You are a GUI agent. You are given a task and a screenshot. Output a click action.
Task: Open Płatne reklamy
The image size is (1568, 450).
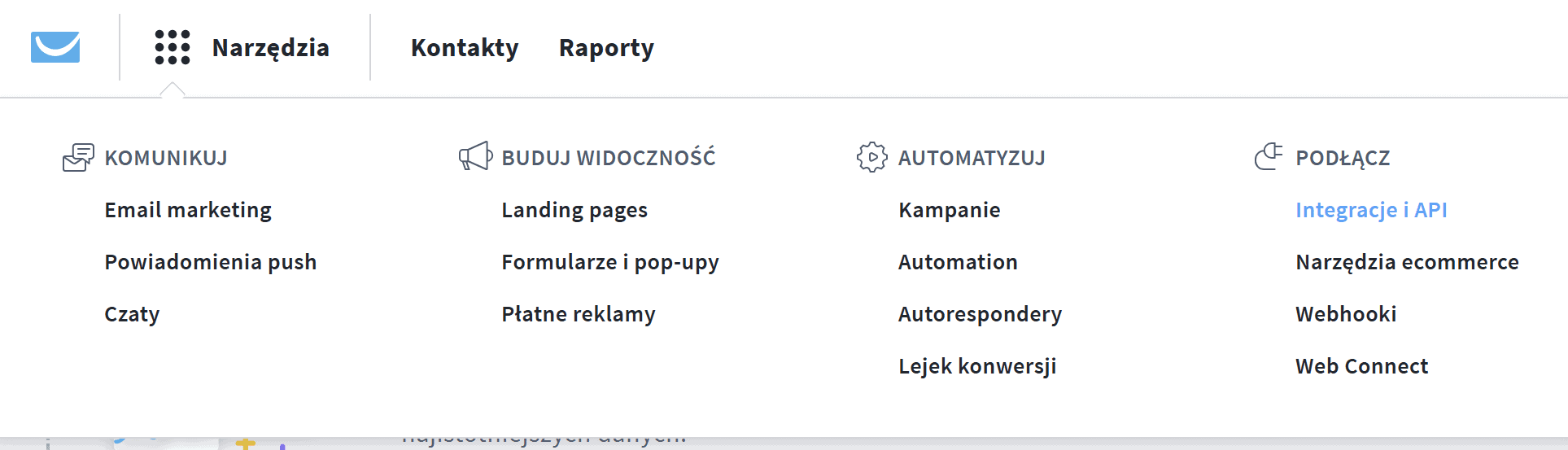[579, 314]
